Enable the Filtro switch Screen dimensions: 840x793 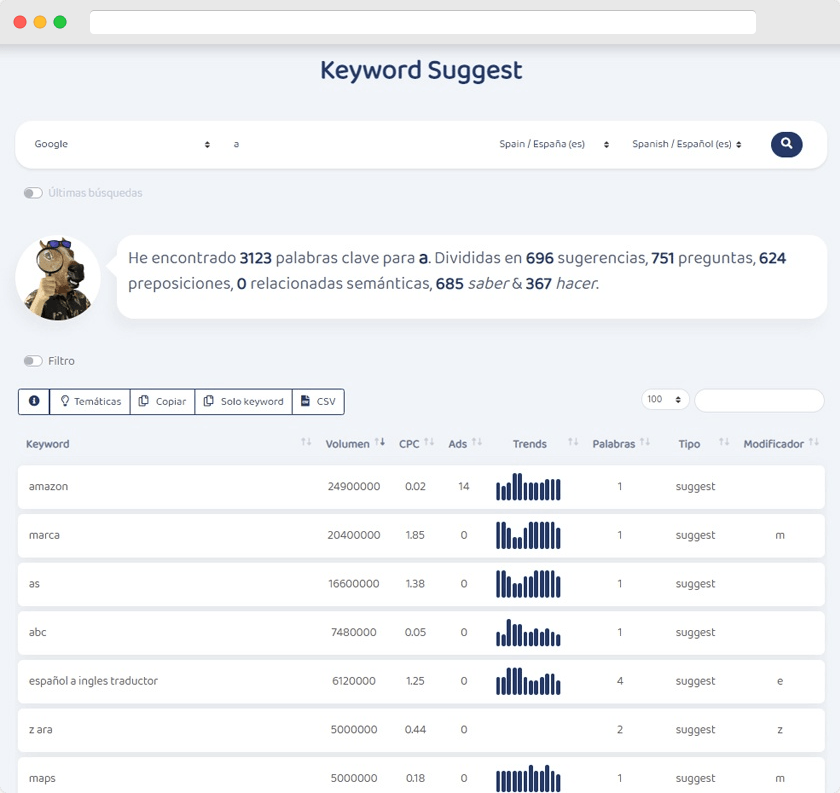click(x=33, y=361)
